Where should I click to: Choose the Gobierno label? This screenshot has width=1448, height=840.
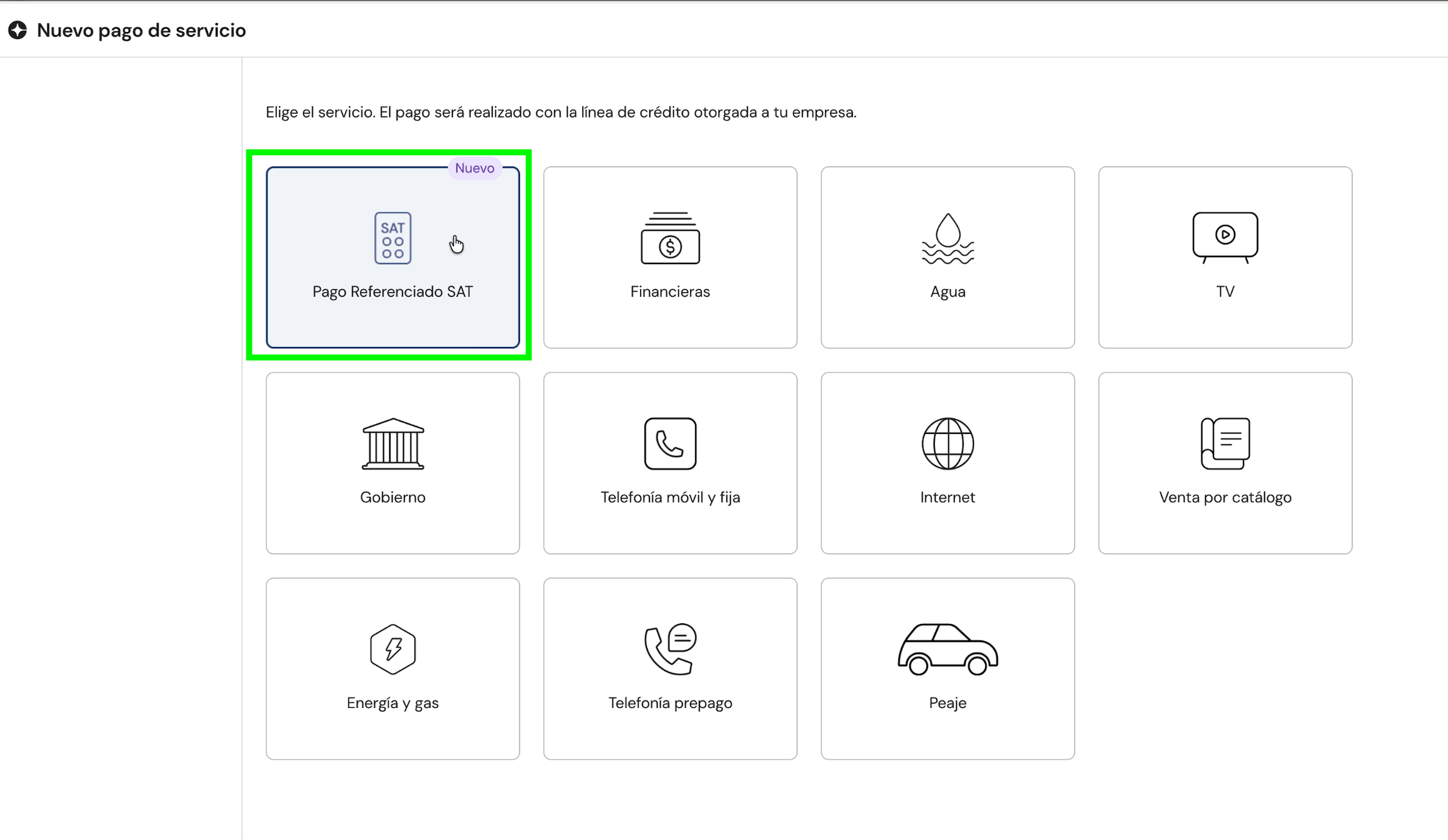(392, 497)
